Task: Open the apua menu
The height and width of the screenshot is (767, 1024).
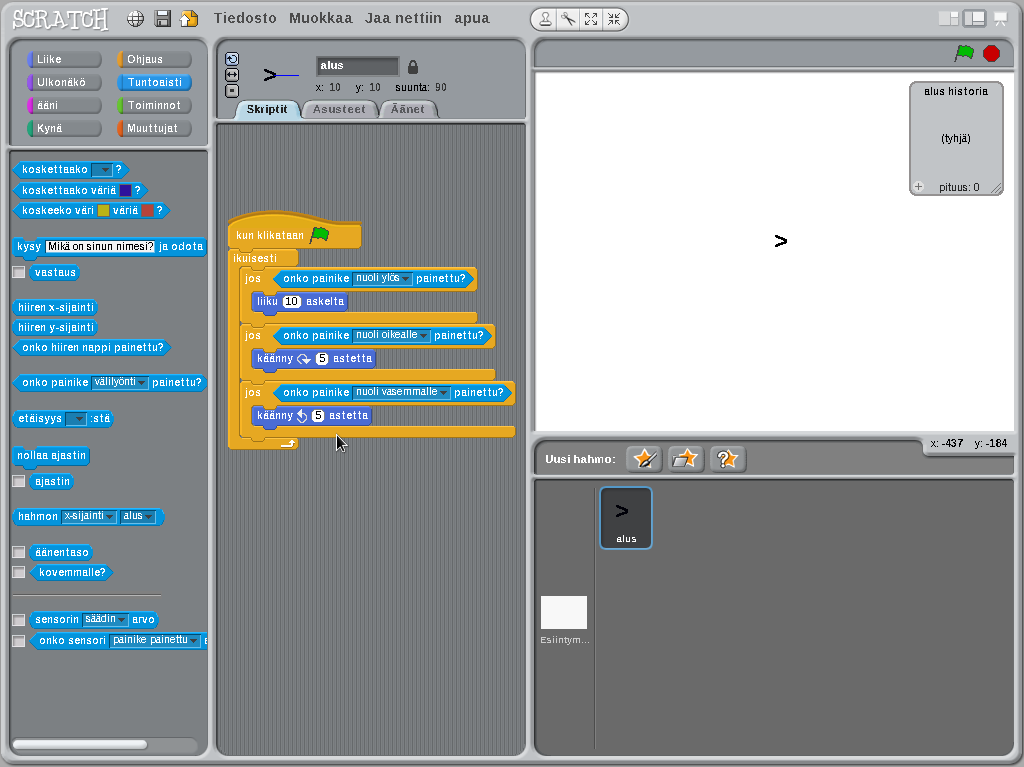Action: tap(472, 18)
